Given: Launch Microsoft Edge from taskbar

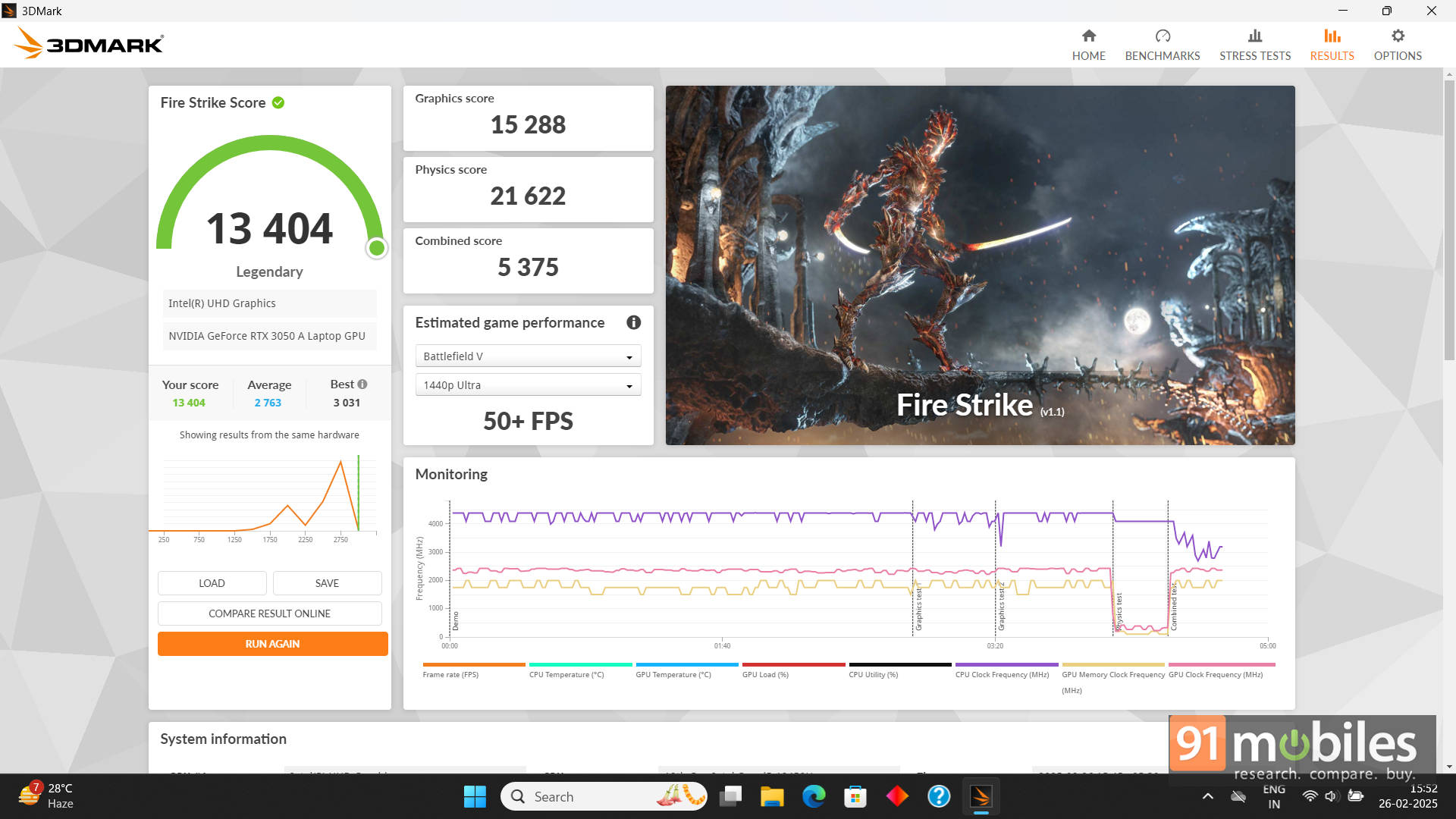Looking at the screenshot, I should 814,796.
